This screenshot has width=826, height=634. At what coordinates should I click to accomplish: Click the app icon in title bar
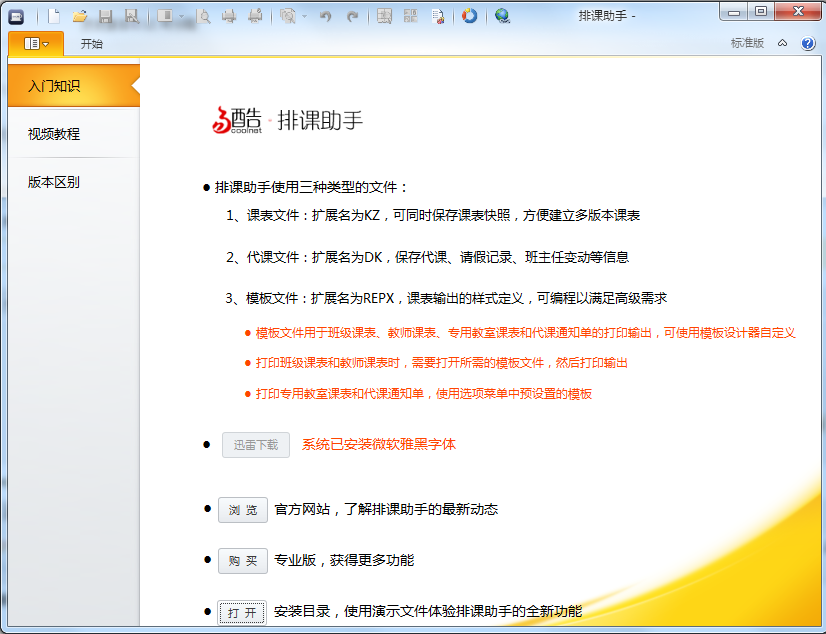(x=16, y=16)
